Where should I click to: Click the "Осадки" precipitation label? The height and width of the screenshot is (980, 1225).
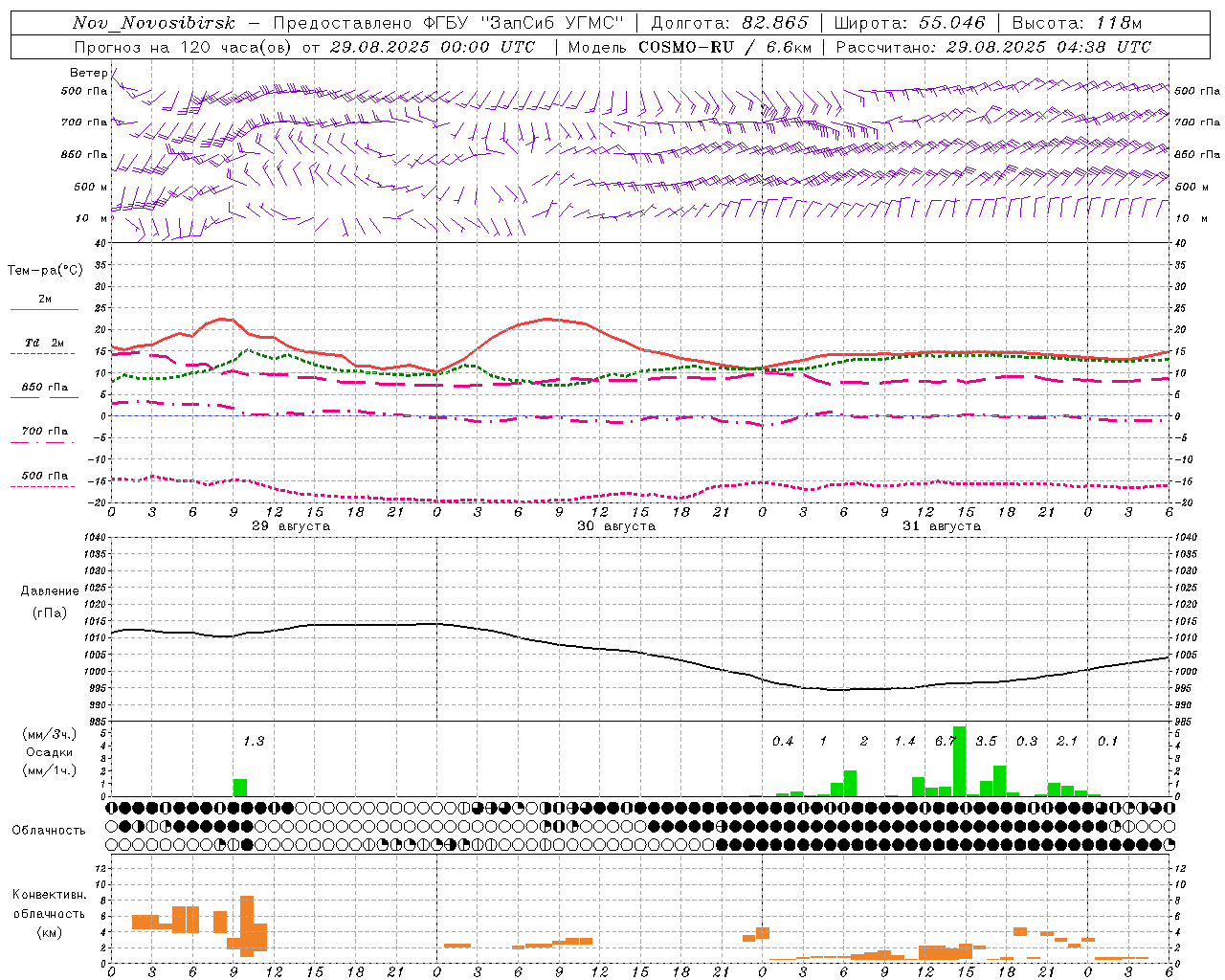click(49, 752)
